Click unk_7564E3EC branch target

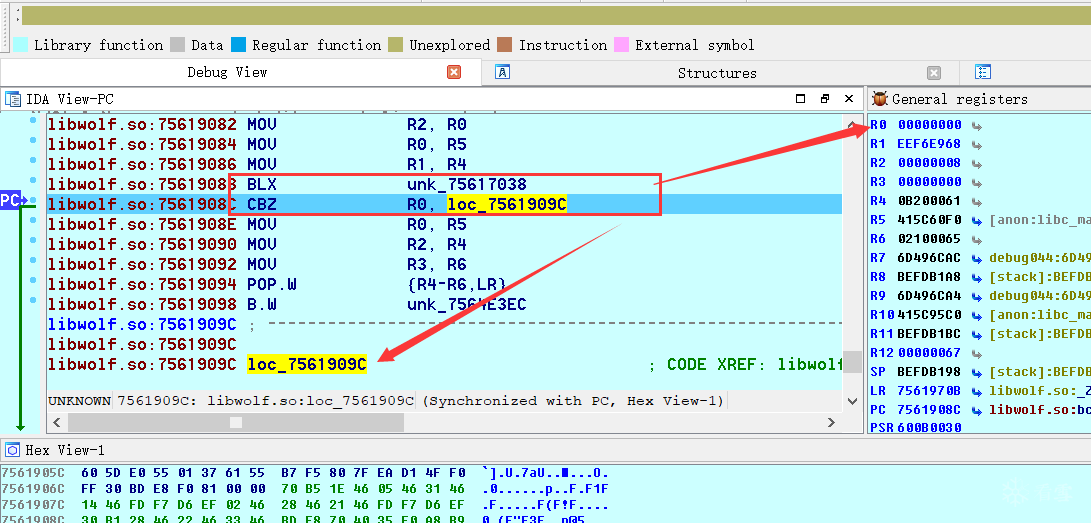click(x=467, y=305)
